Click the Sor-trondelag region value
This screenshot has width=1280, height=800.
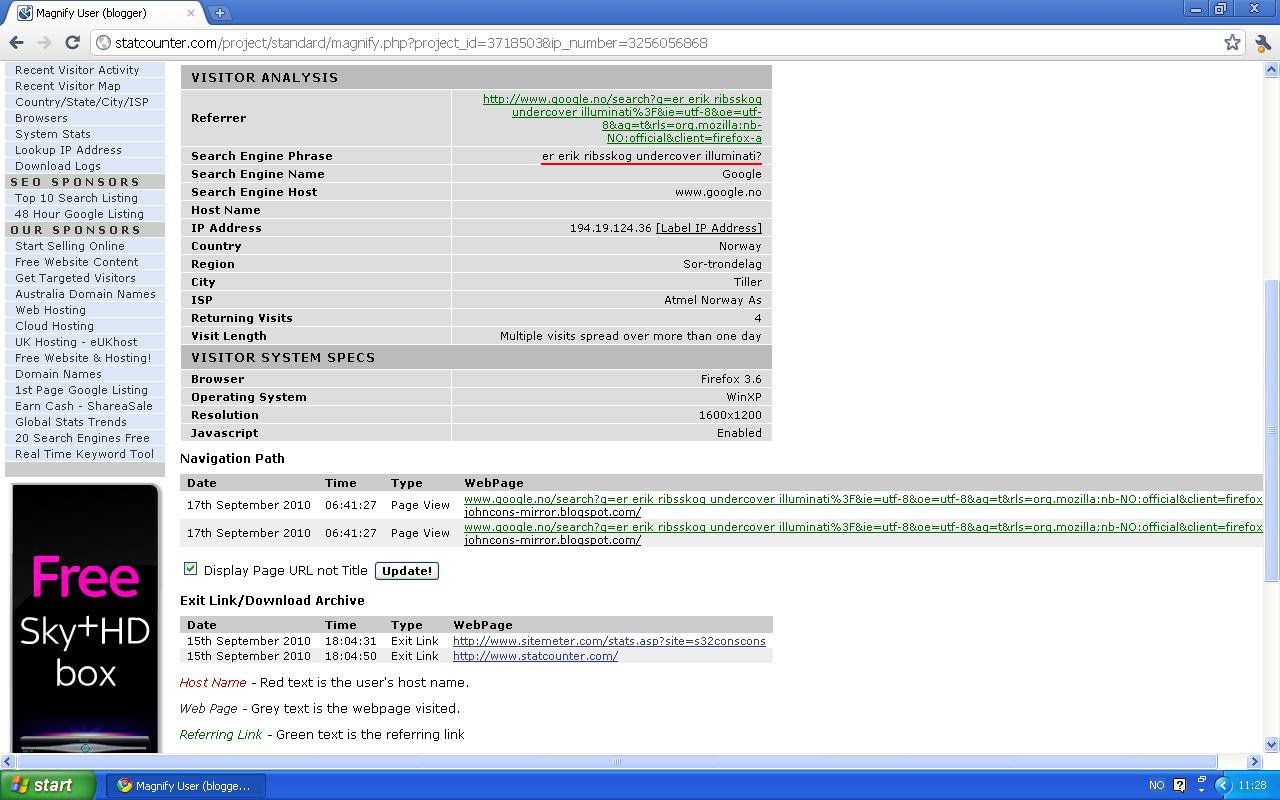[722, 264]
